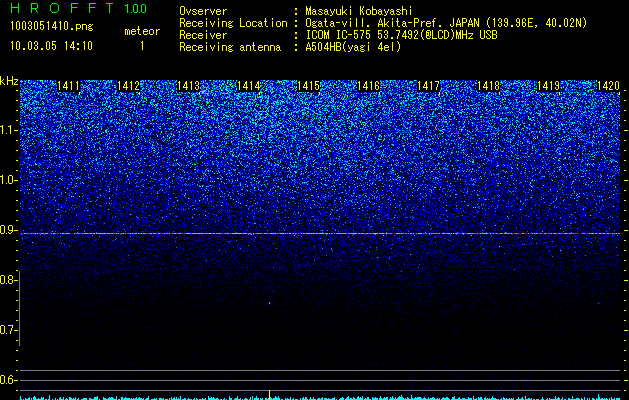This screenshot has height=400, width=629.
Task: Click the 1419 time marker
Action: coord(549,86)
